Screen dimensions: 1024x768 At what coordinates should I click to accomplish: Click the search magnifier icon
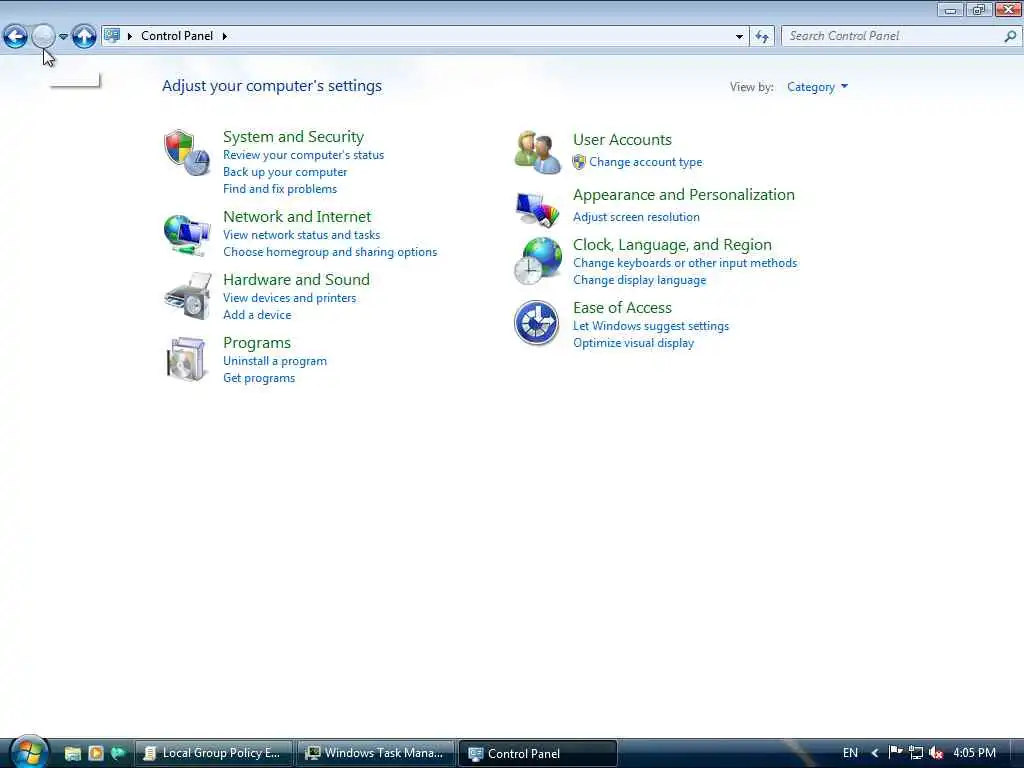pos(1010,37)
